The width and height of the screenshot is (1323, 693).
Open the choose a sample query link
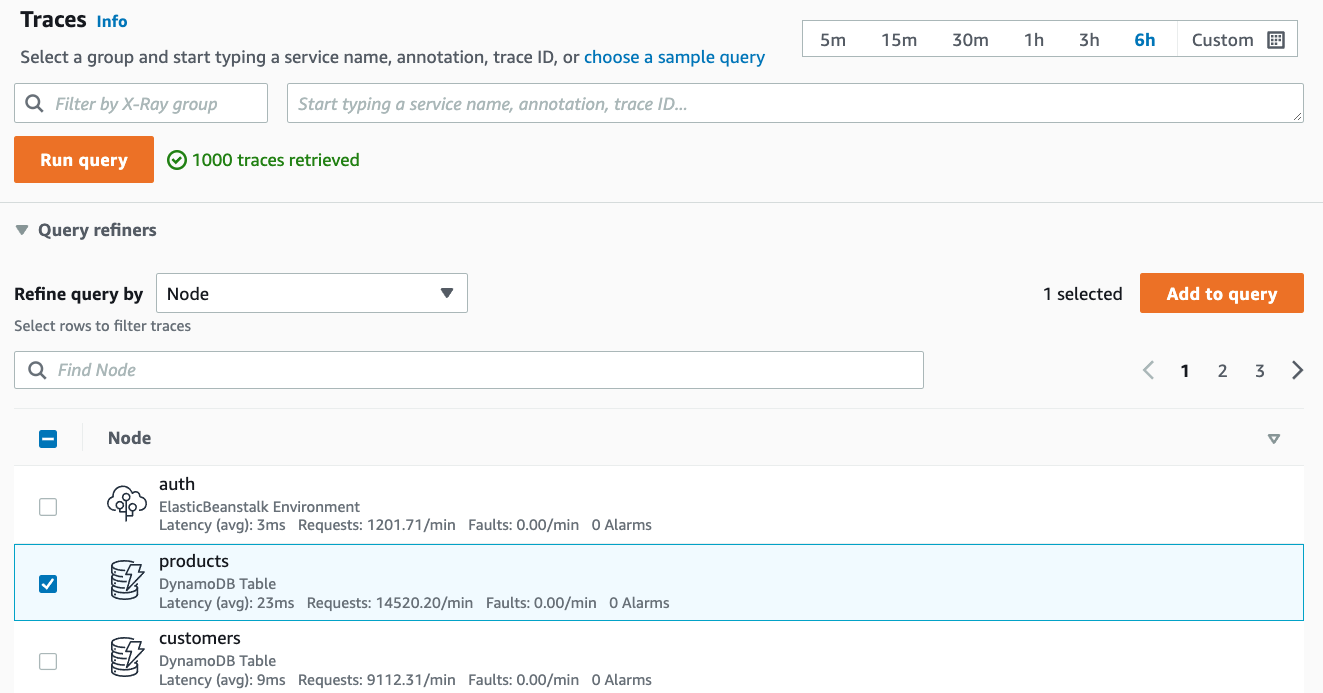point(674,57)
